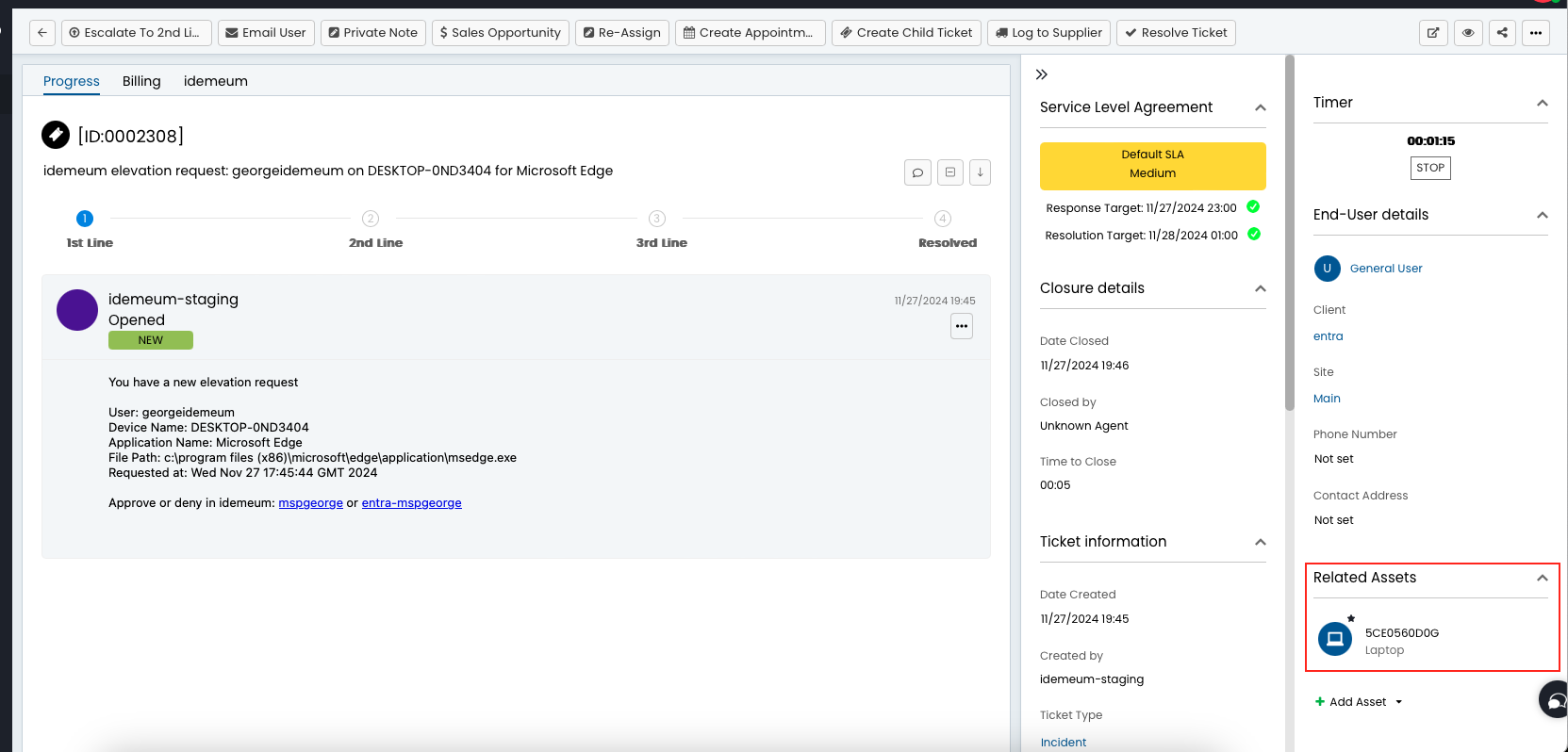This screenshot has height=752, width=1568.
Task: Open General User profile link
Action: tap(1386, 269)
